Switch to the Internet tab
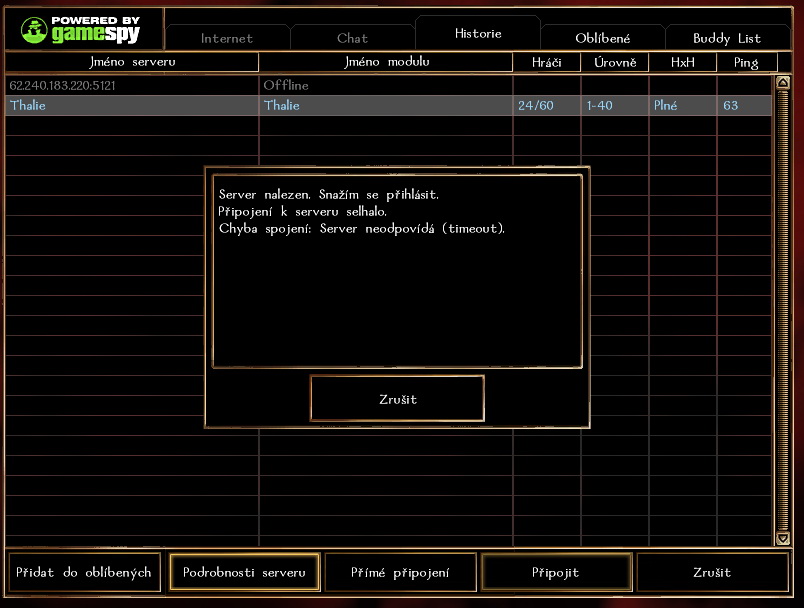This screenshot has width=804, height=608. click(x=226, y=38)
